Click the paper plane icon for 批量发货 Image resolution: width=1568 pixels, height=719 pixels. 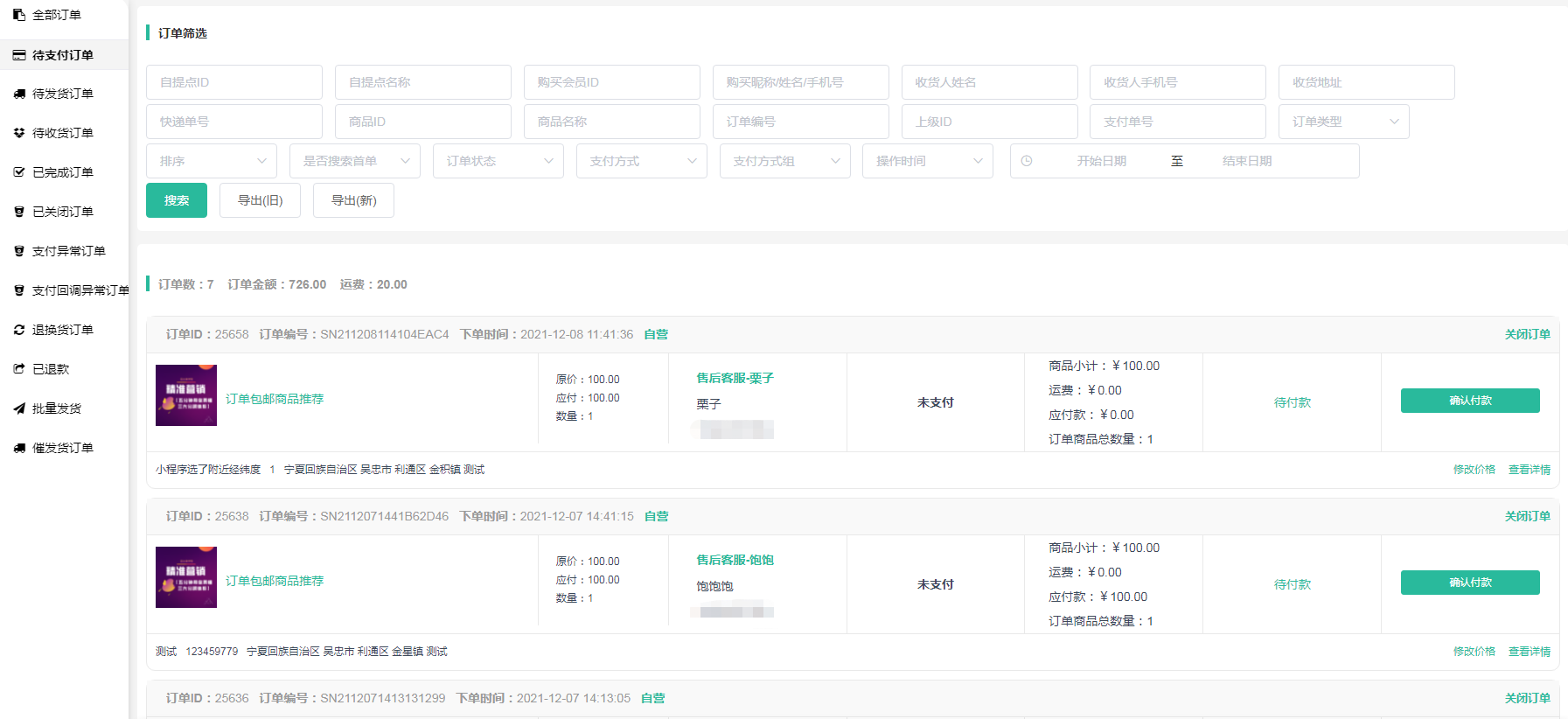19,408
